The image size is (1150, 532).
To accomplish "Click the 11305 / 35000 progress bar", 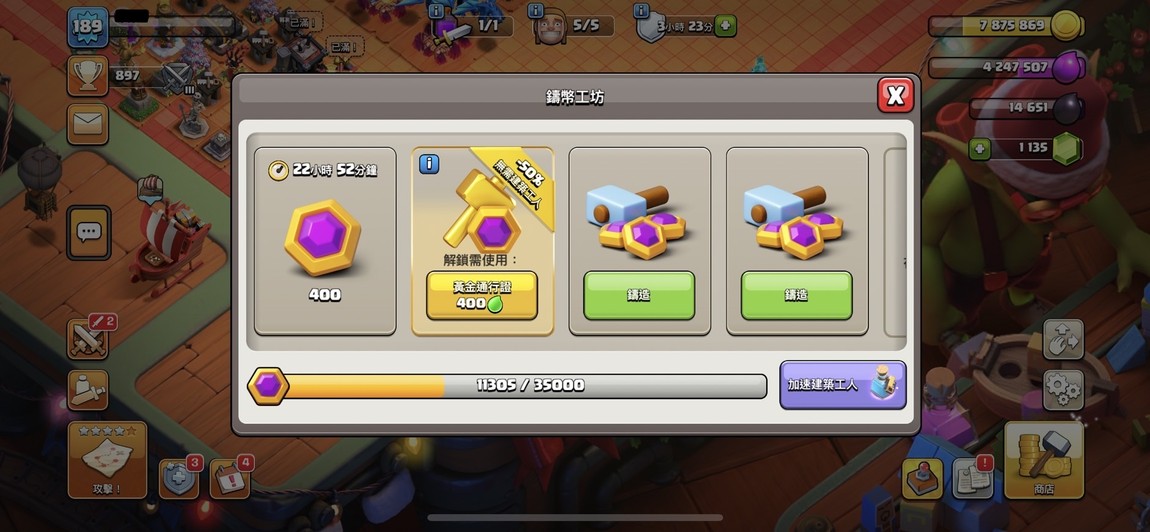I will pyautogui.click(x=507, y=386).
